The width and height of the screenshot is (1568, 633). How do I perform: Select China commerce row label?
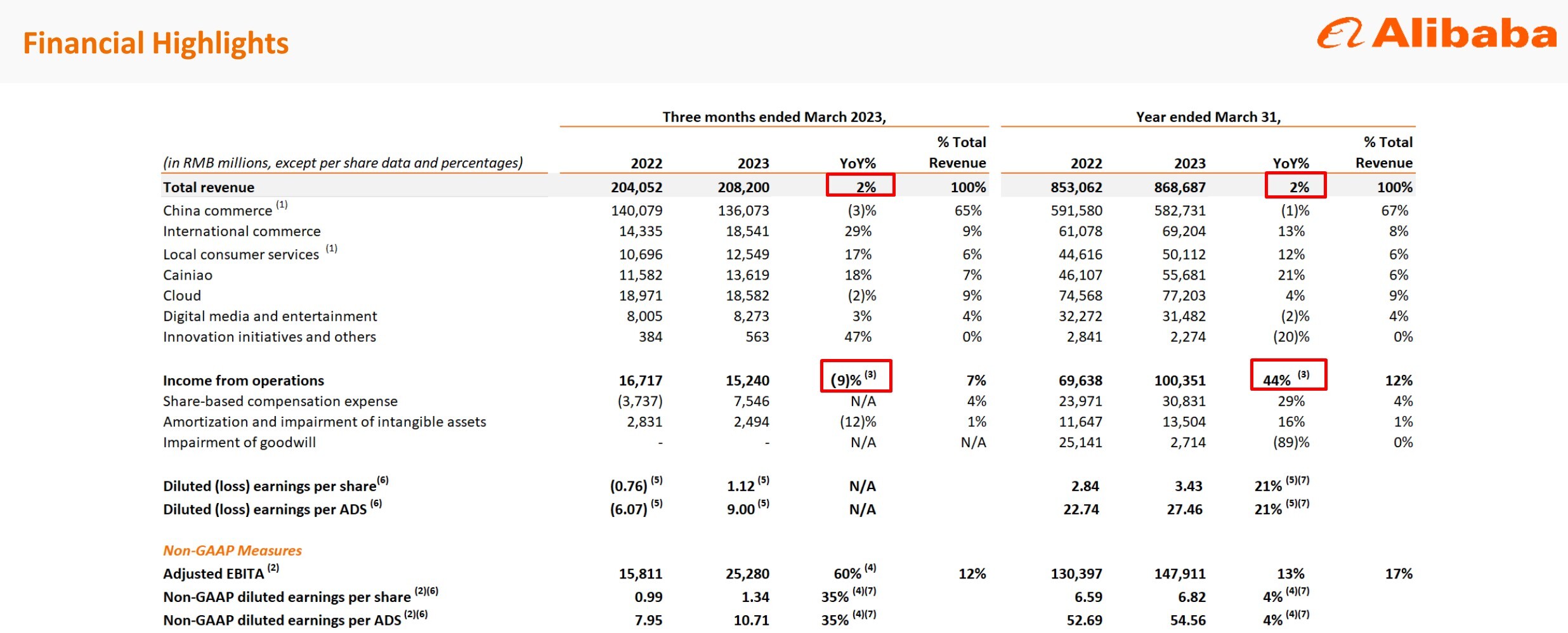pyautogui.click(x=218, y=211)
